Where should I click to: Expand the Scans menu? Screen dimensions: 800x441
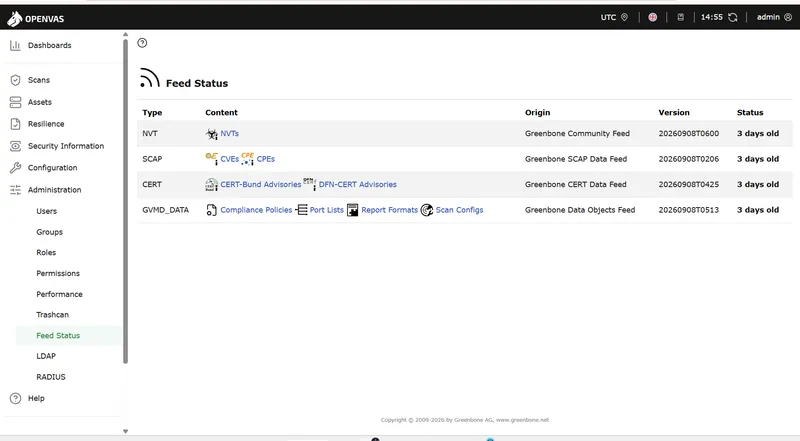click(39, 80)
